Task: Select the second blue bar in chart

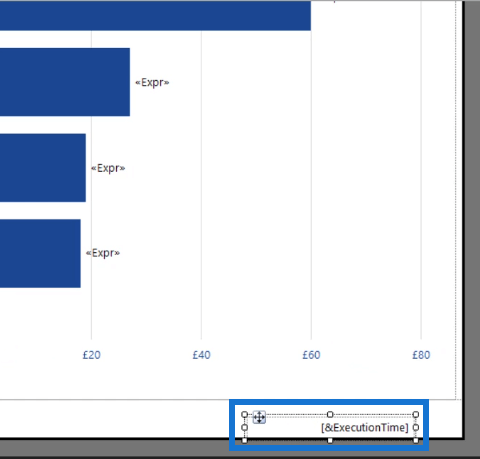Action: point(65,82)
